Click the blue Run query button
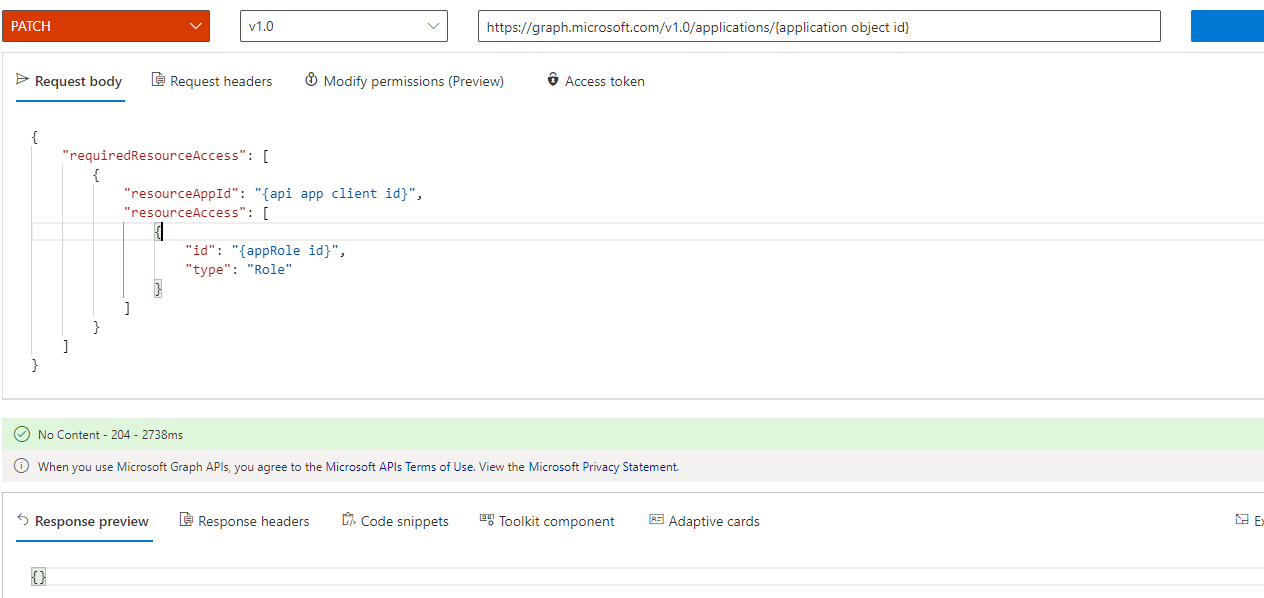Viewport: 1264px width, 598px height. point(1227,25)
